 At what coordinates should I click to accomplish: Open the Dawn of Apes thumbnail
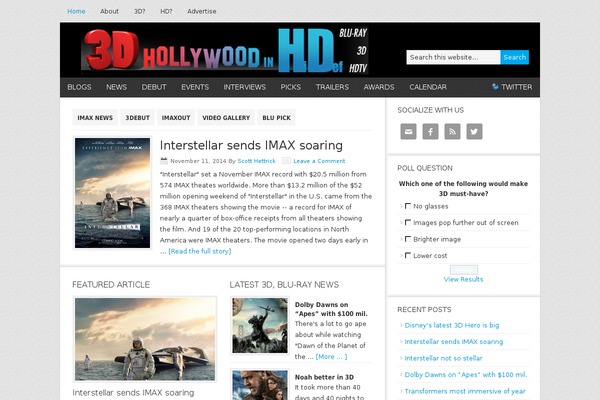point(260,325)
